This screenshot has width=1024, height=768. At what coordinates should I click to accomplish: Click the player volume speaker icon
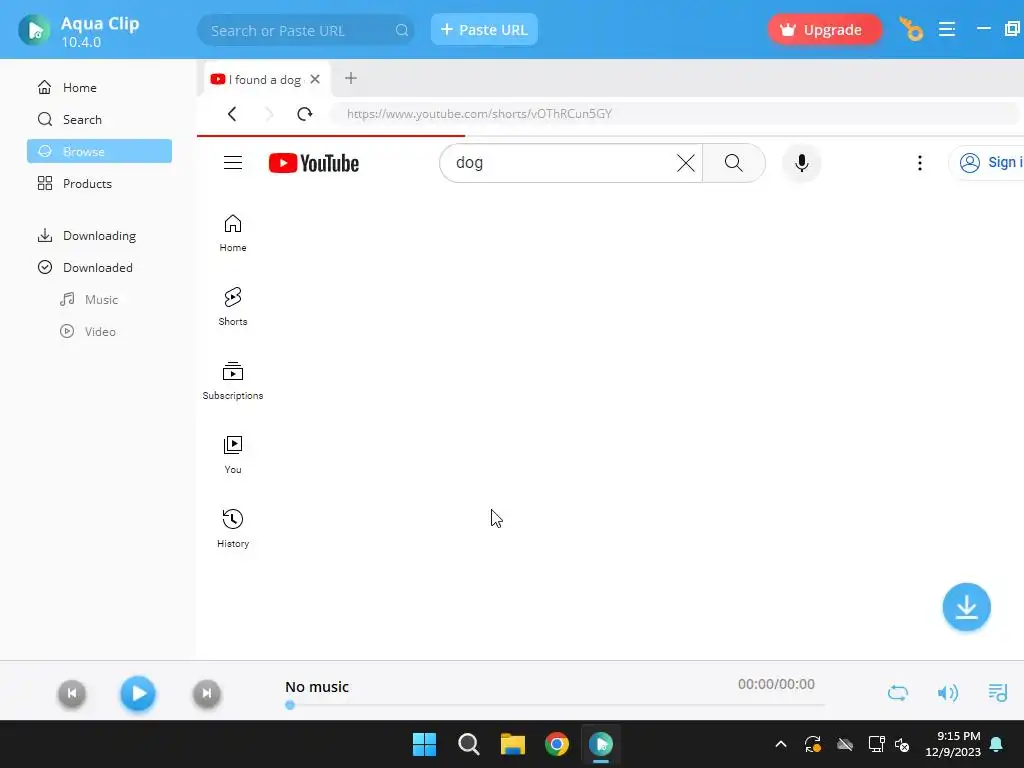coord(947,692)
